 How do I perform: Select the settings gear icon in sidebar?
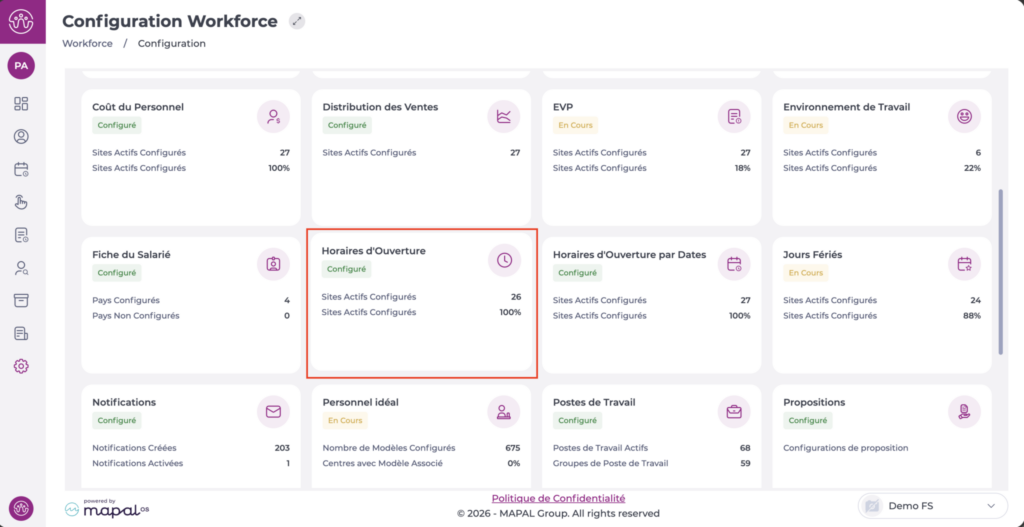pyautogui.click(x=21, y=366)
